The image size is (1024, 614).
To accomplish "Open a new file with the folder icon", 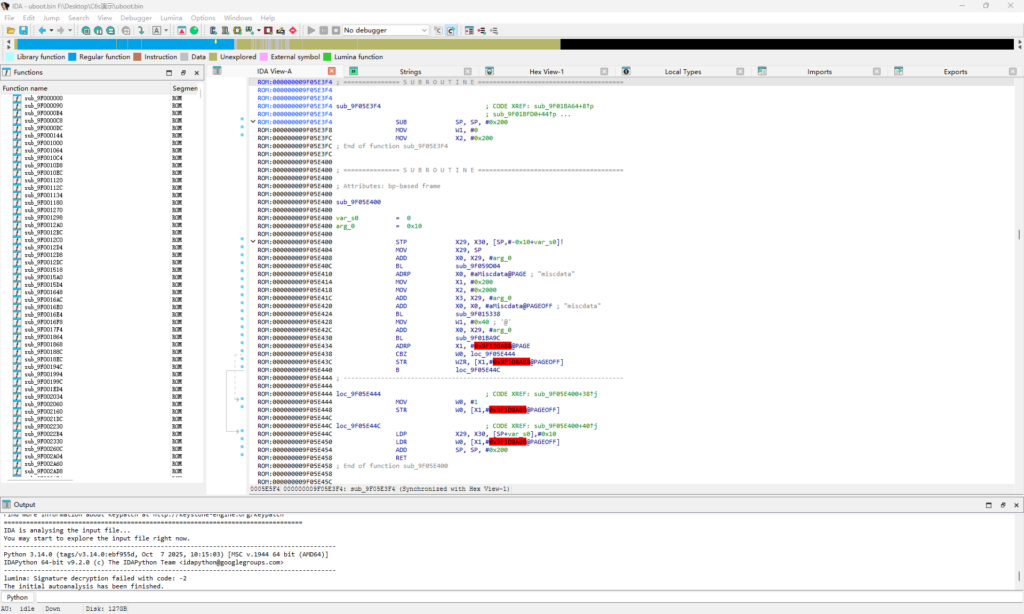I will pyautogui.click(x=11, y=30).
